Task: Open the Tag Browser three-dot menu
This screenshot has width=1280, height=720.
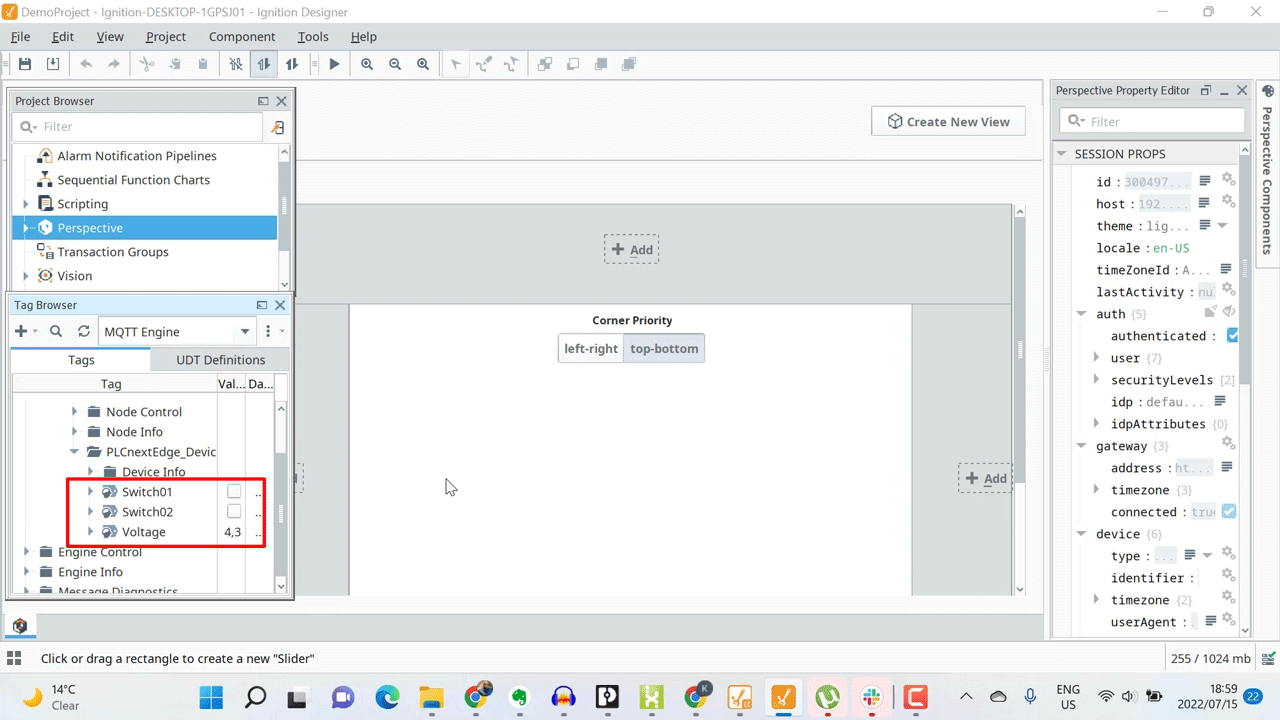Action: coord(268,331)
